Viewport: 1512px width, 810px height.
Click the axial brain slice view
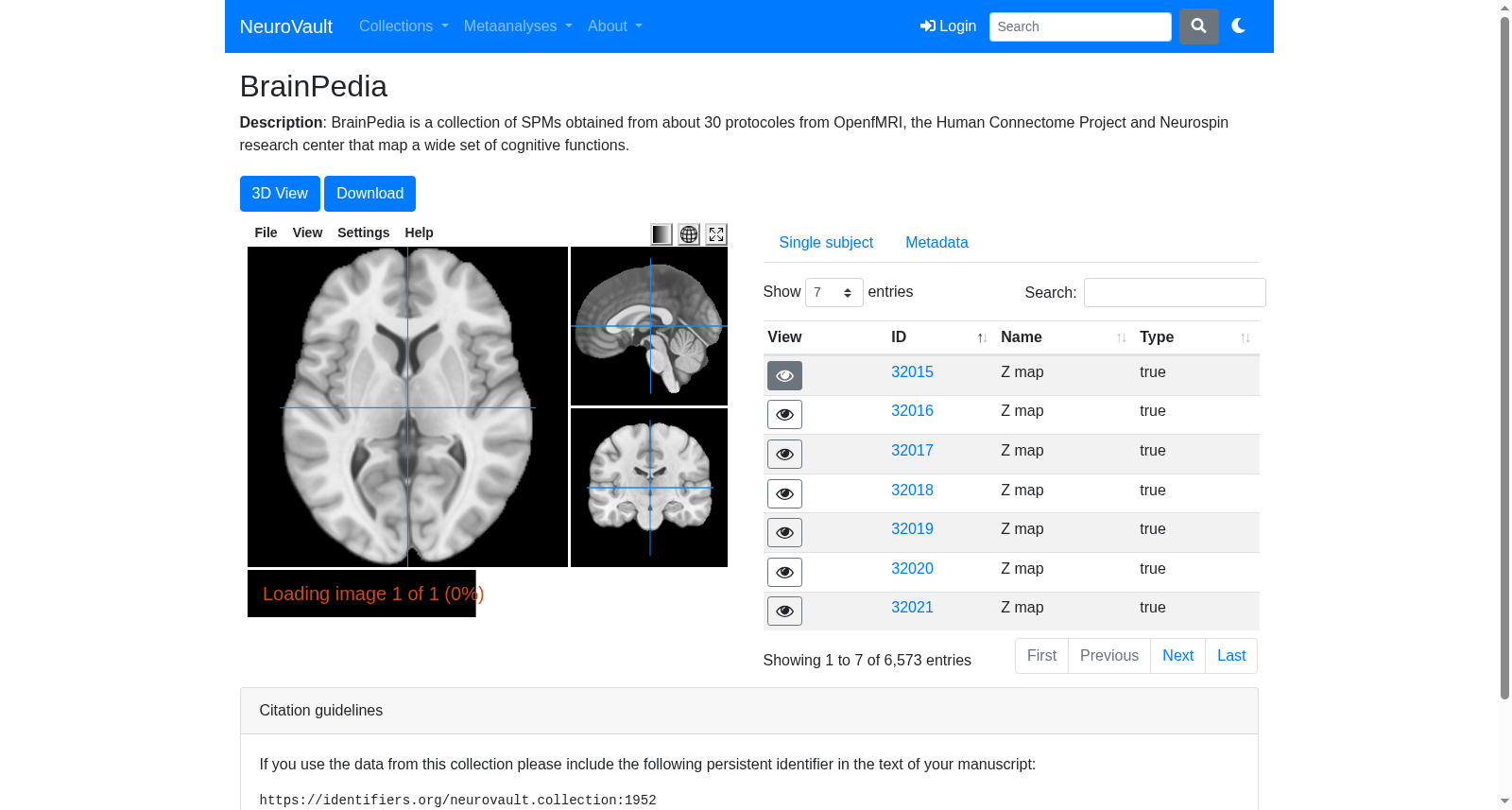pos(407,407)
